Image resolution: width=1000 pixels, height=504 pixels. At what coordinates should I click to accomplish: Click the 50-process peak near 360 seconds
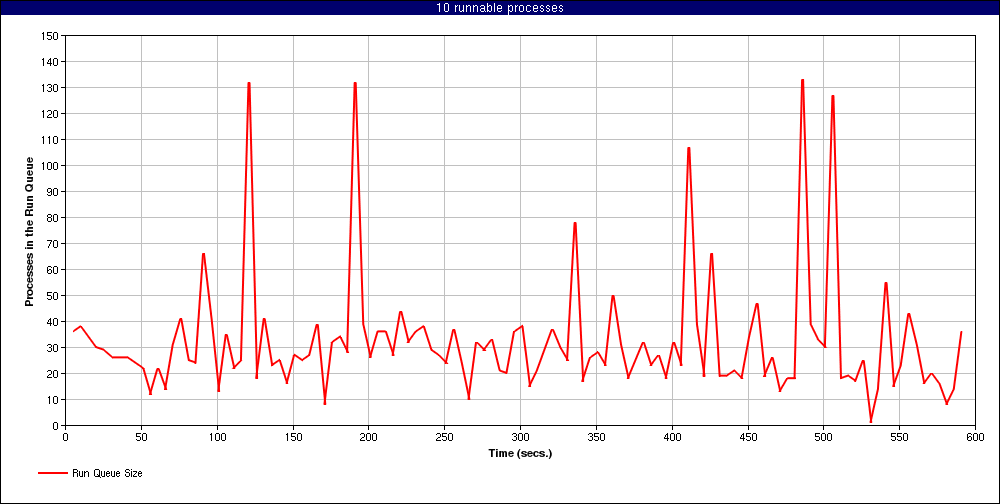[613, 296]
